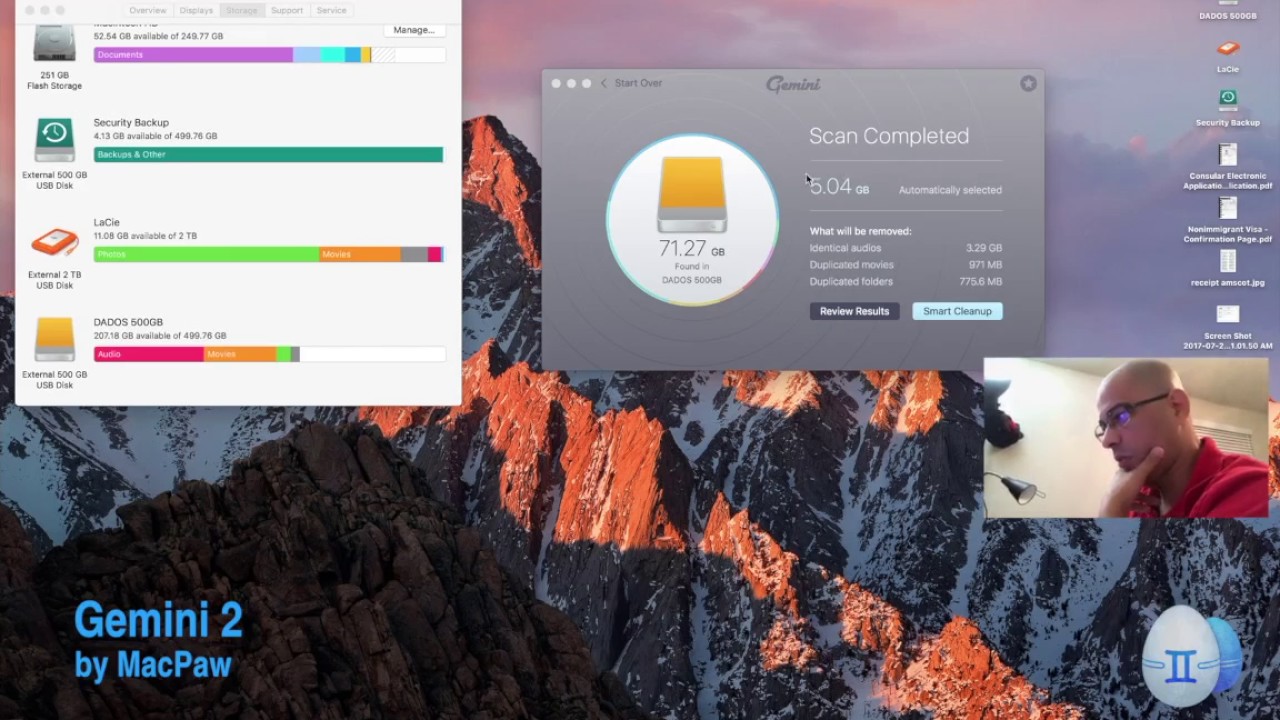Image resolution: width=1280 pixels, height=720 pixels.
Task: Click the Flash Storage disk icon in About This Mac
Action: pyautogui.click(x=54, y=45)
